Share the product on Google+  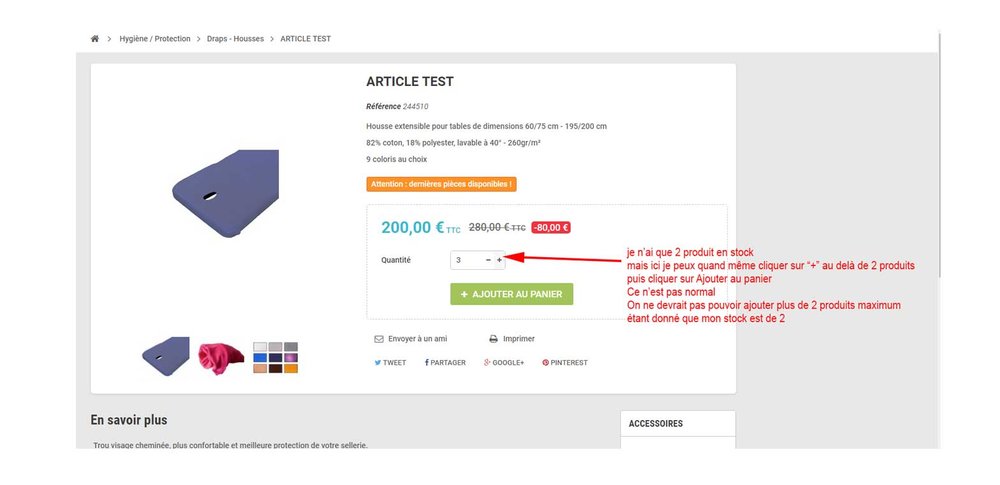click(x=504, y=362)
